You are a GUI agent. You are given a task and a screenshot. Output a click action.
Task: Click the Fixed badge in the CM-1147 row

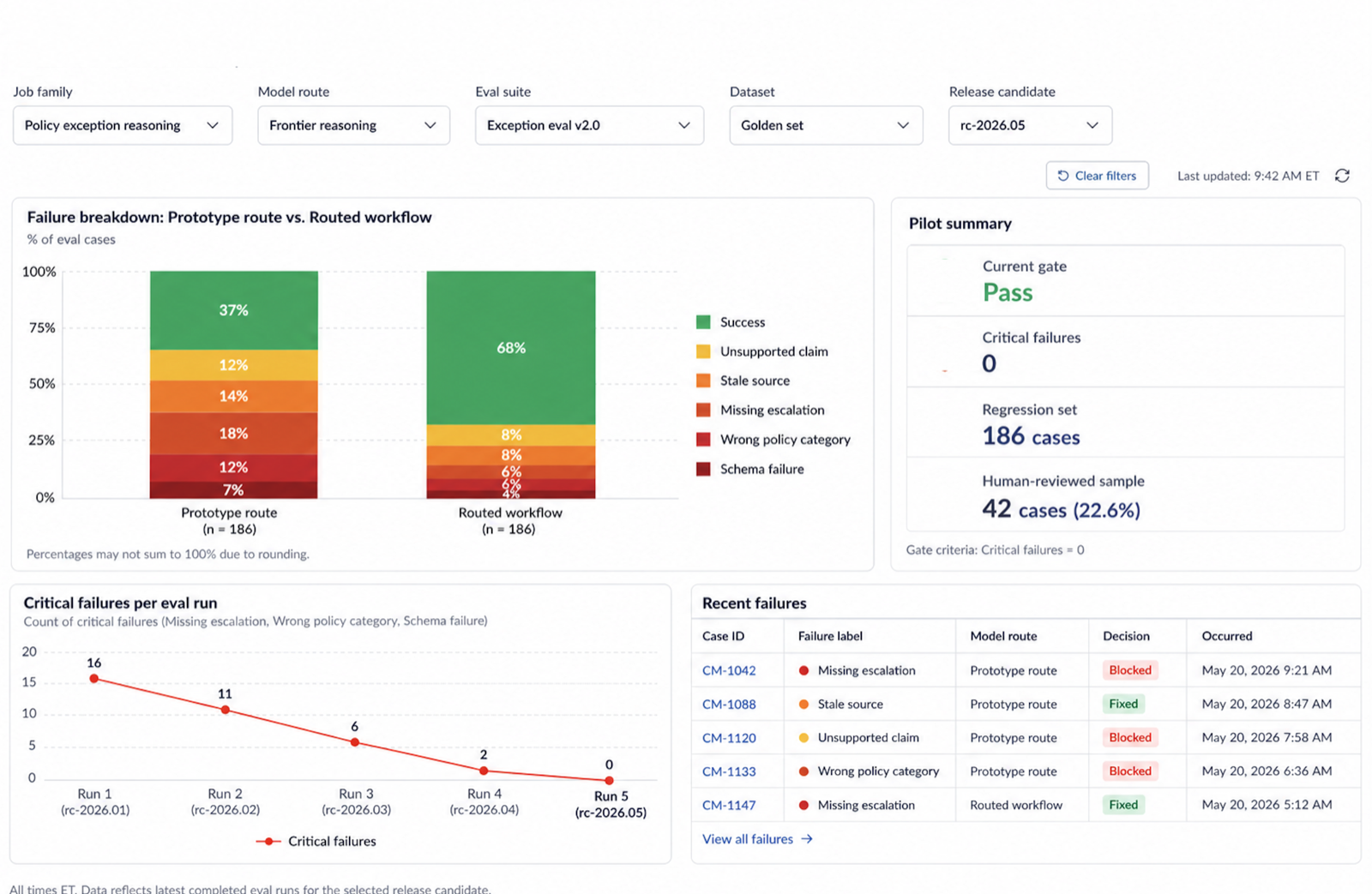(x=1123, y=805)
